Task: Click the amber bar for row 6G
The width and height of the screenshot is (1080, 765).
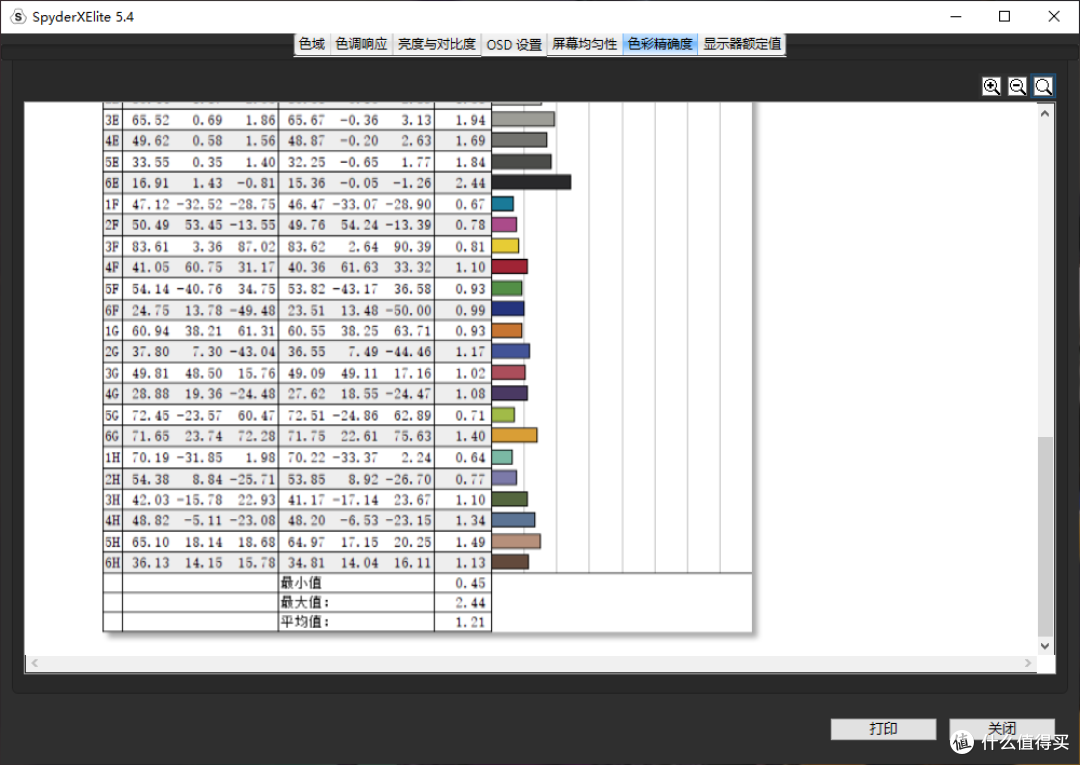Action: 515,435
